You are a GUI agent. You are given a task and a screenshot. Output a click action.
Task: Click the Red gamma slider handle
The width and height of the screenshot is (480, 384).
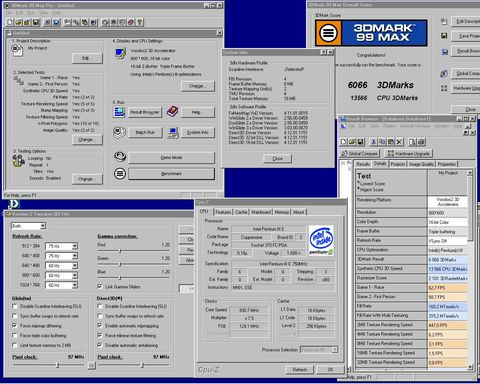[x=120, y=251]
